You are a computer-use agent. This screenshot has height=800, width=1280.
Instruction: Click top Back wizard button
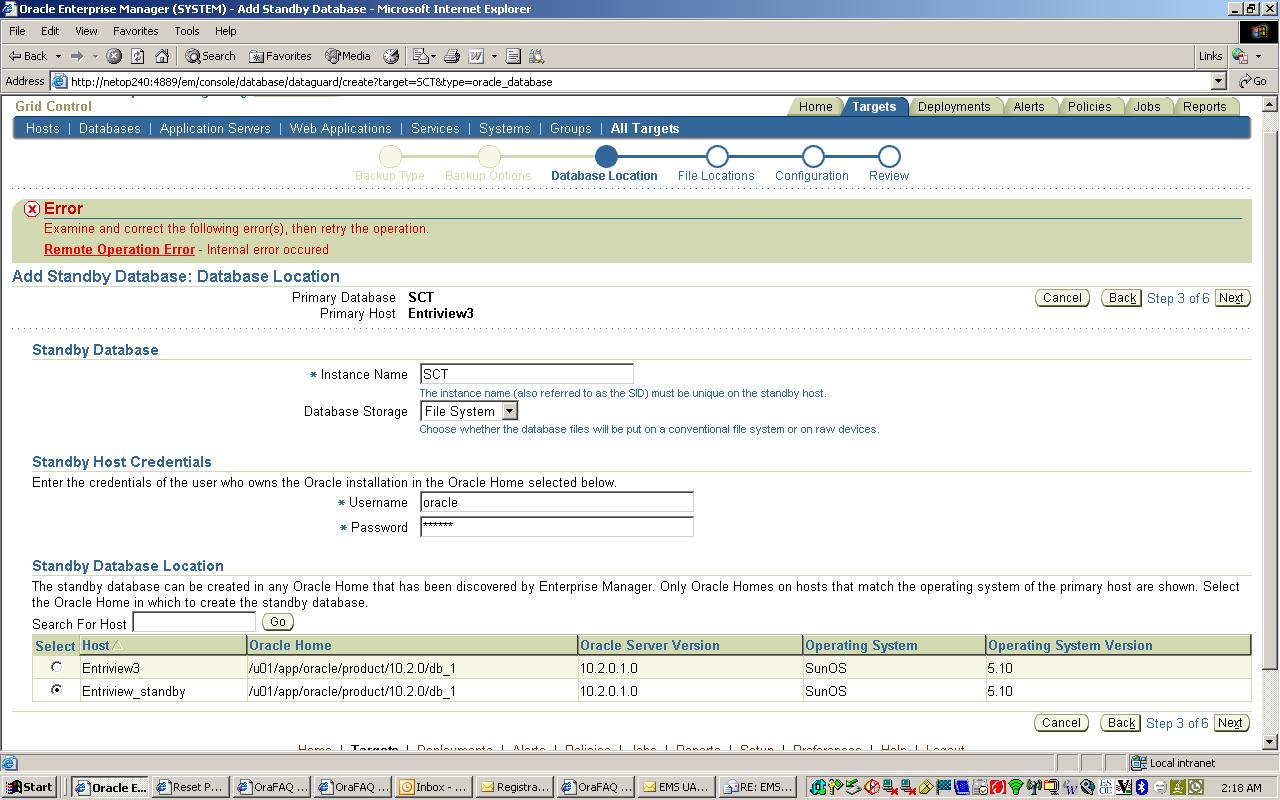(1122, 298)
